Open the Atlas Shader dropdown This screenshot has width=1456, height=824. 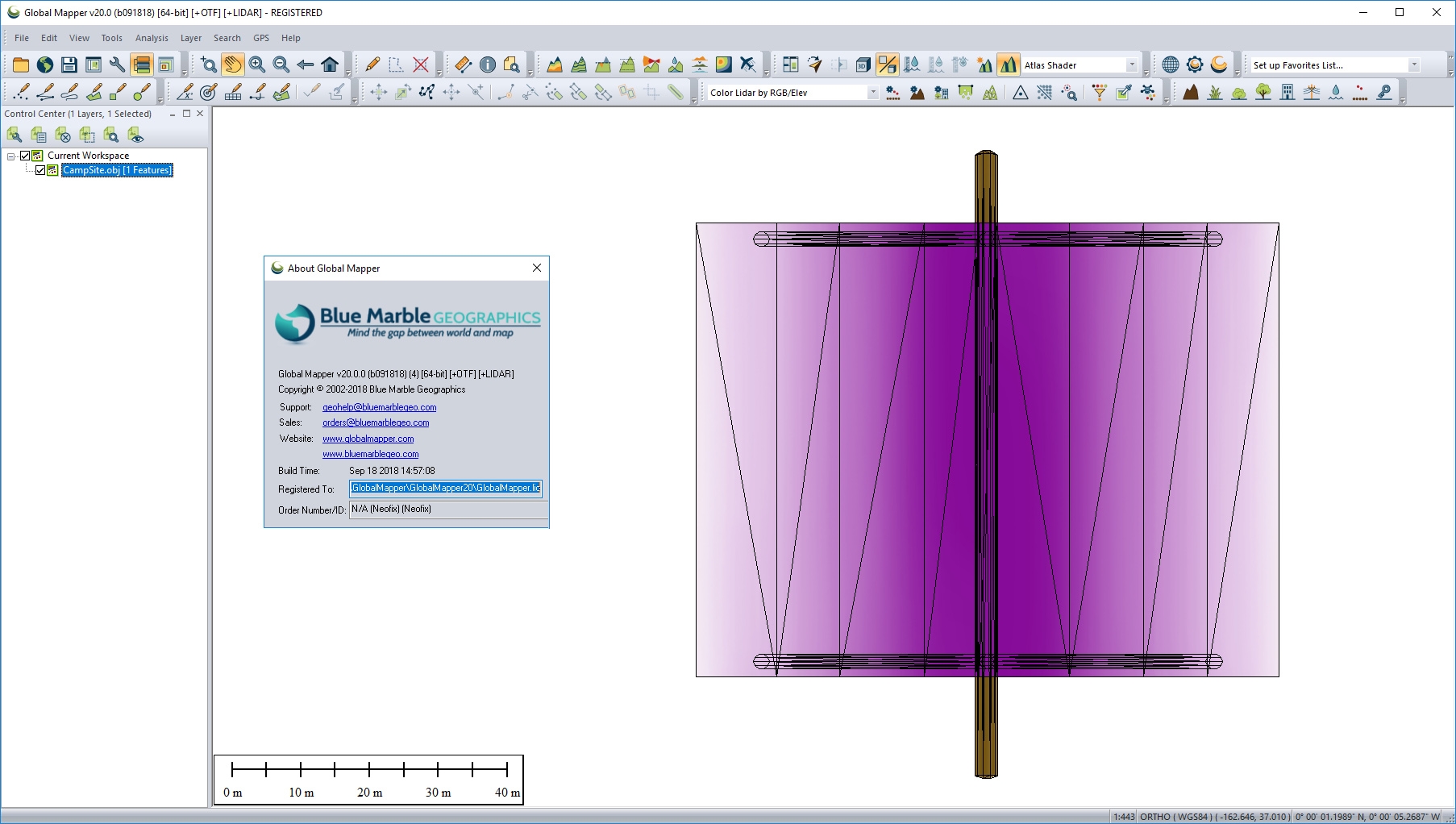click(x=1131, y=65)
